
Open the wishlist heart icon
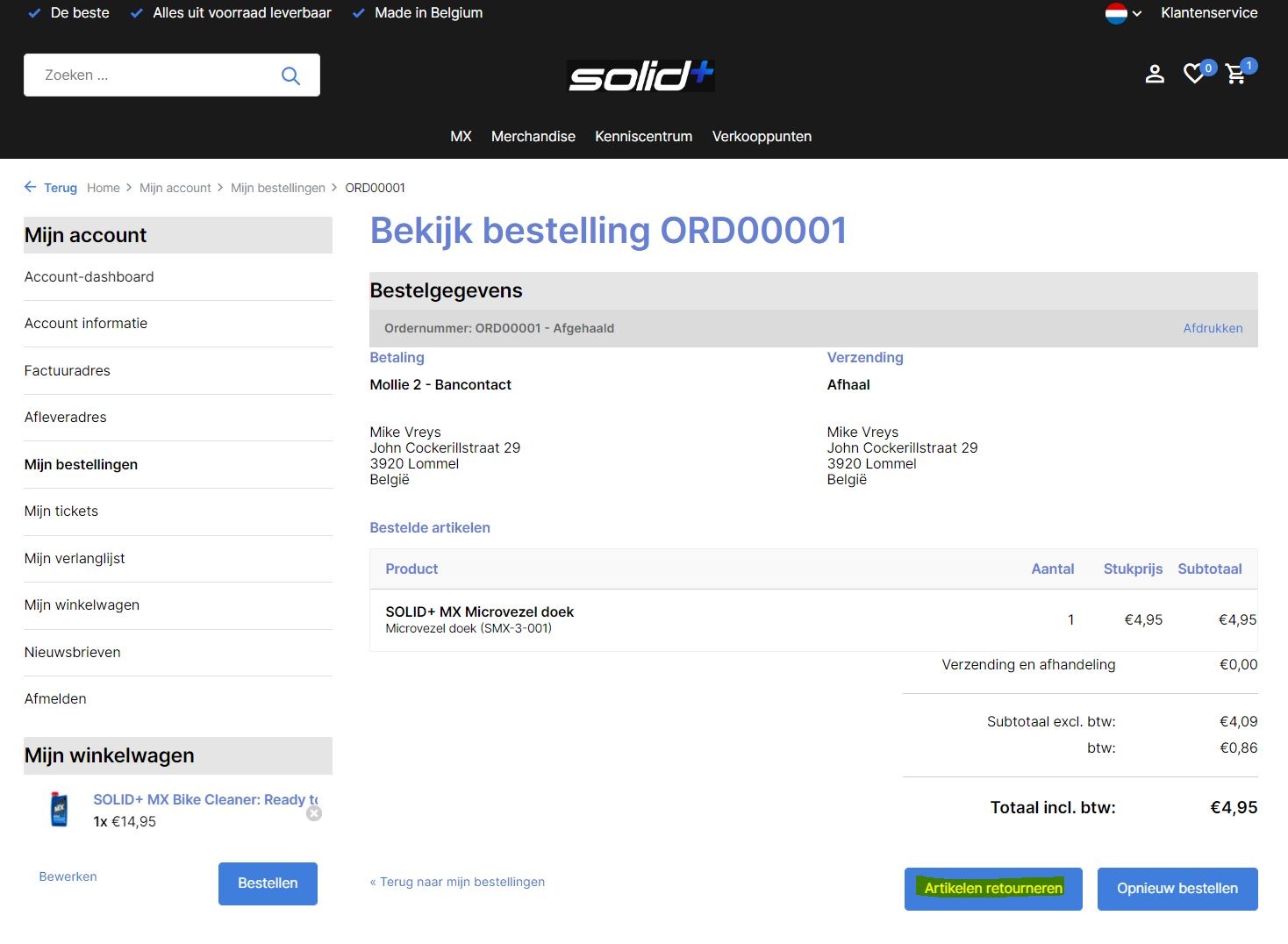click(x=1194, y=75)
